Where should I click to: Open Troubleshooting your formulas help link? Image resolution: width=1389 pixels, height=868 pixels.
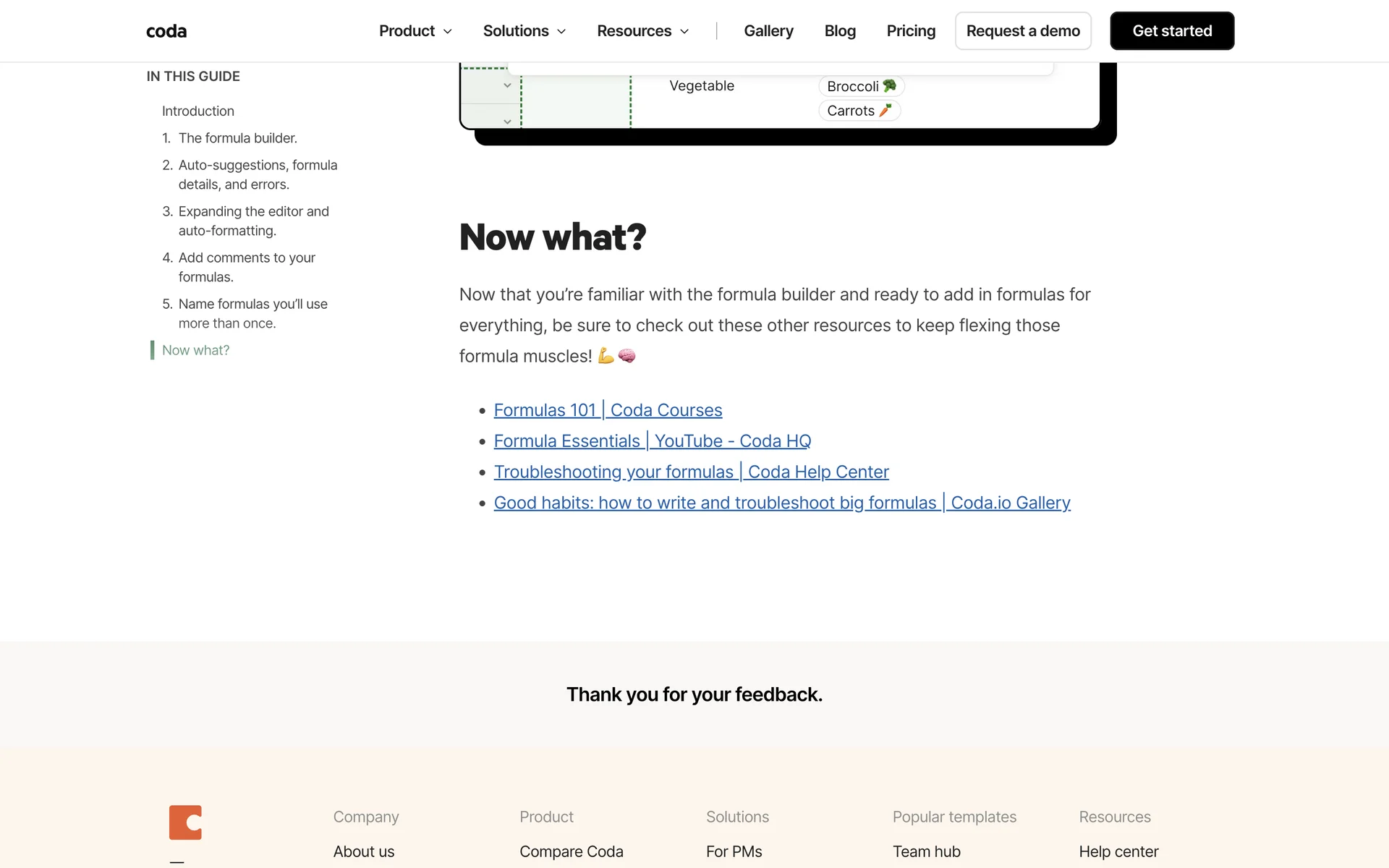pyautogui.click(x=691, y=472)
